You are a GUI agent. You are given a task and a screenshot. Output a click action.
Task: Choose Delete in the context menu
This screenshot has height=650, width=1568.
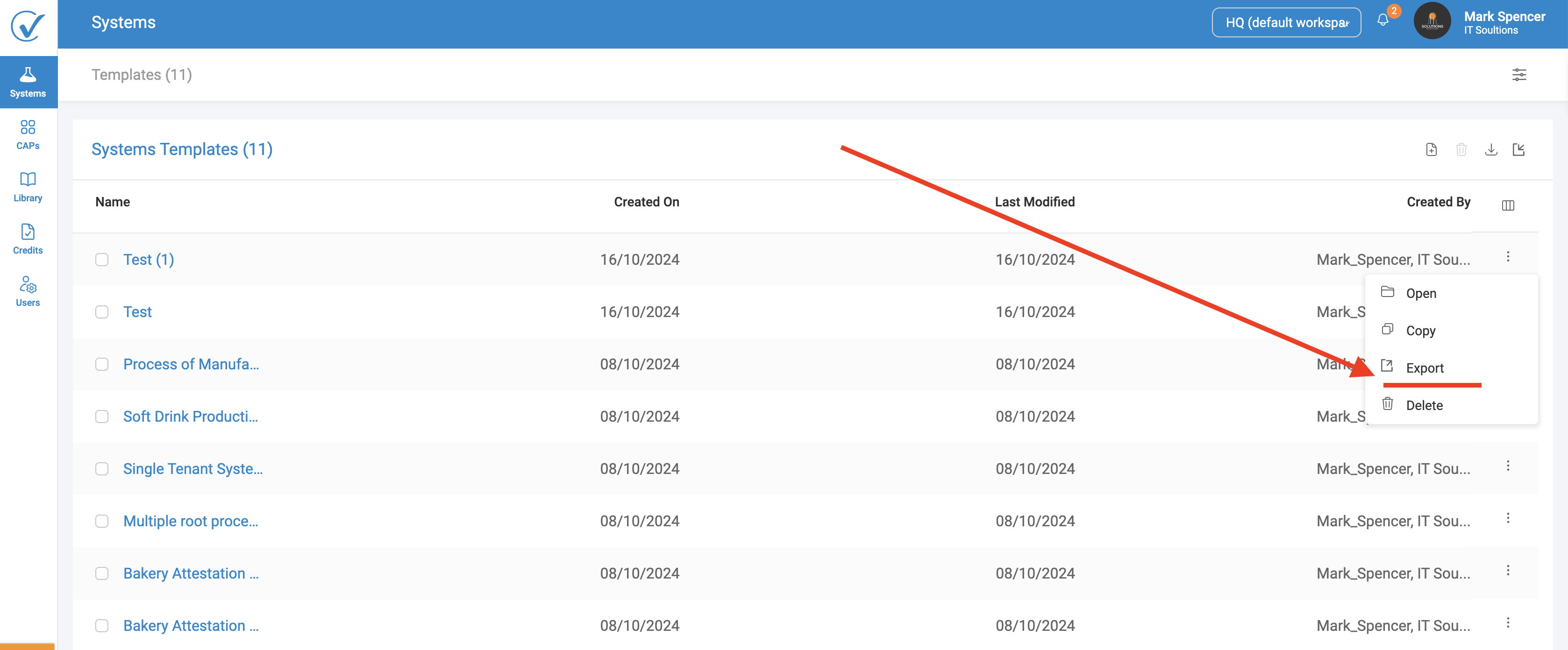coord(1451,405)
